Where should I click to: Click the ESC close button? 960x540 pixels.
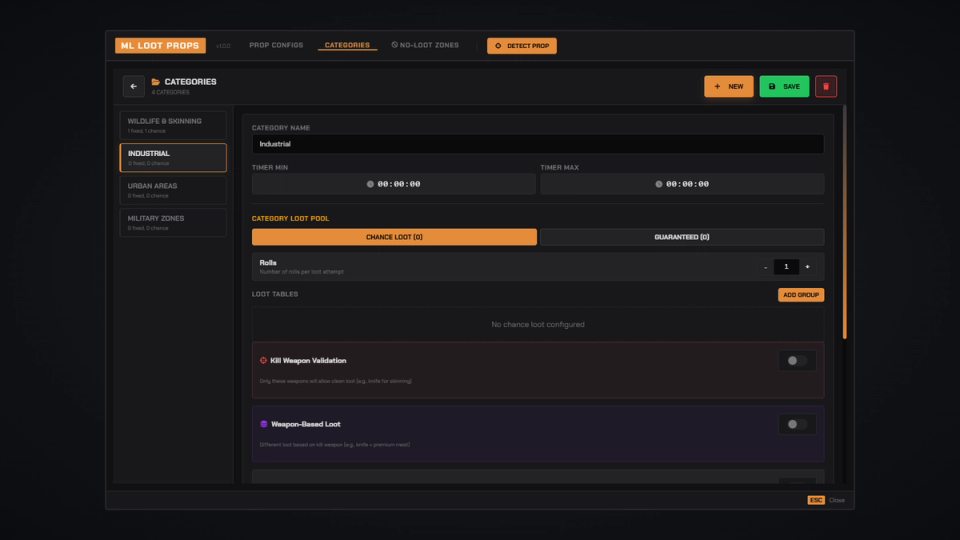(816, 500)
